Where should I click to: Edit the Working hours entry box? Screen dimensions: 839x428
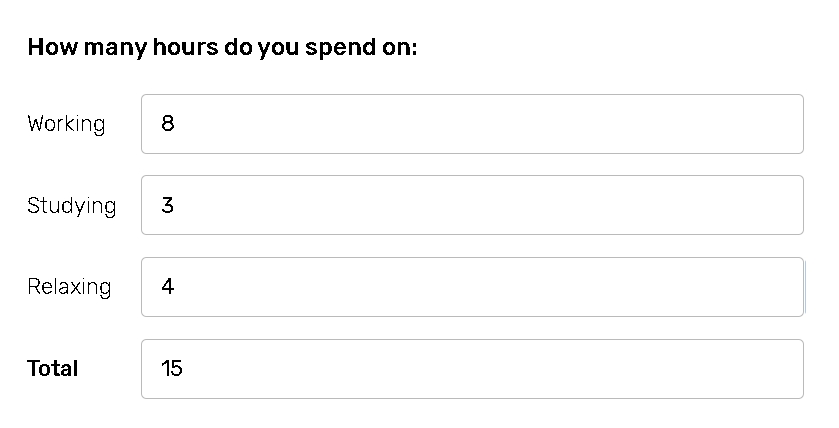tap(472, 124)
